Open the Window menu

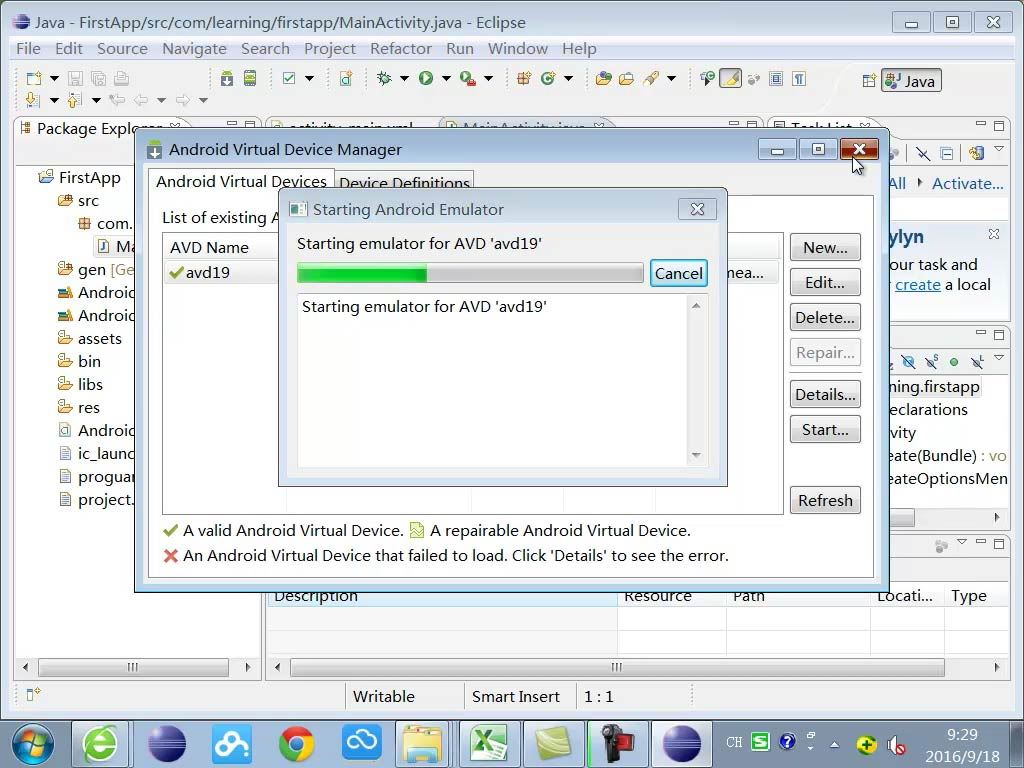(x=517, y=48)
